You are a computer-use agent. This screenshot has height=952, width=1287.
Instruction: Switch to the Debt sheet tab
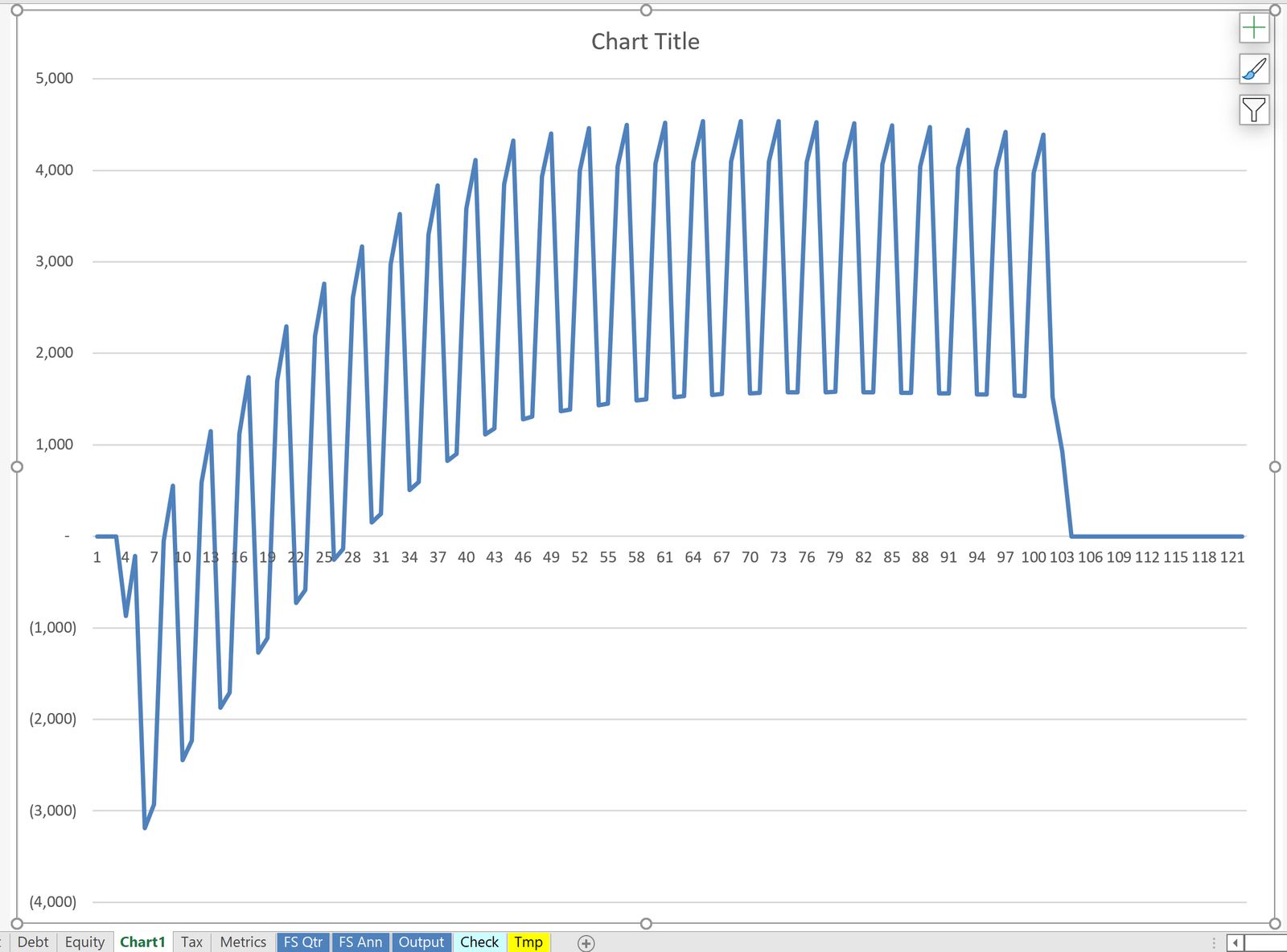tap(33, 942)
